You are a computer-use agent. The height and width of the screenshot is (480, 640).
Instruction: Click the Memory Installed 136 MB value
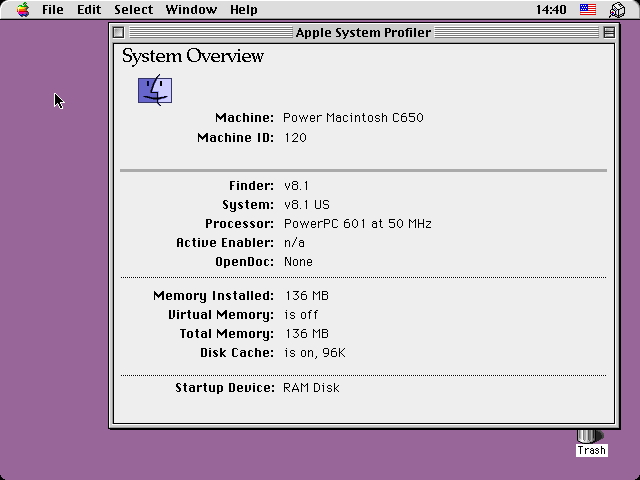coord(307,296)
